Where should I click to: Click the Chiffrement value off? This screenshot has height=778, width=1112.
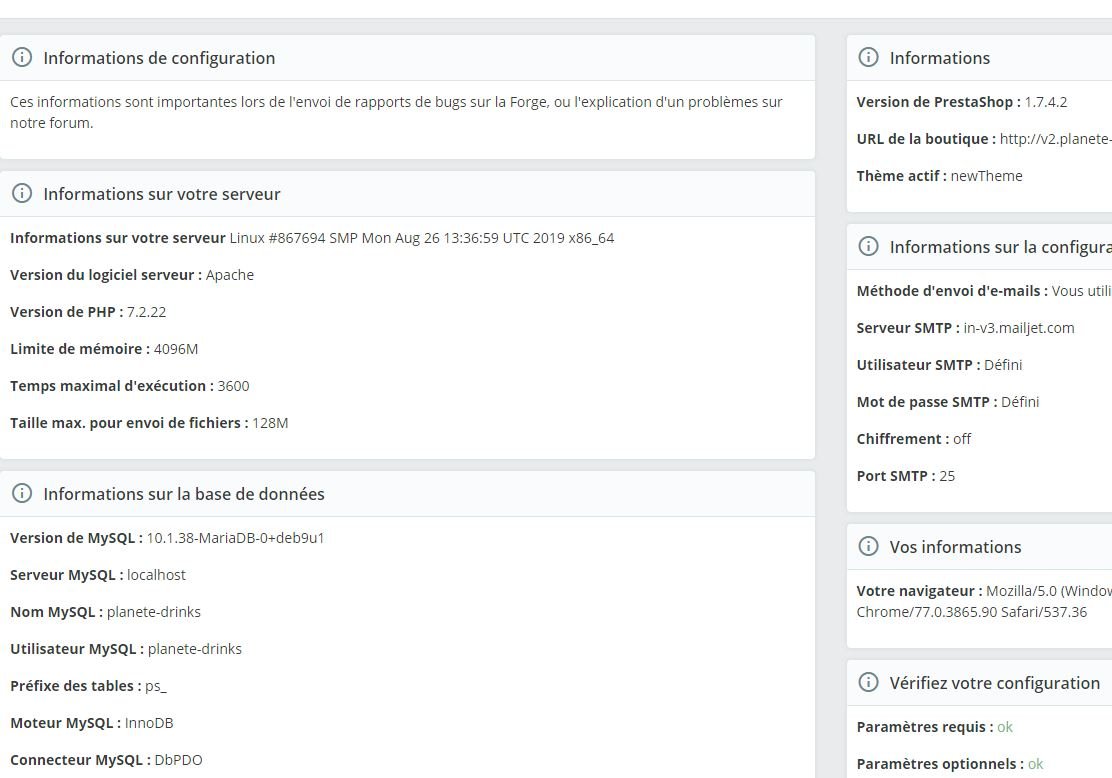[x=962, y=439]
